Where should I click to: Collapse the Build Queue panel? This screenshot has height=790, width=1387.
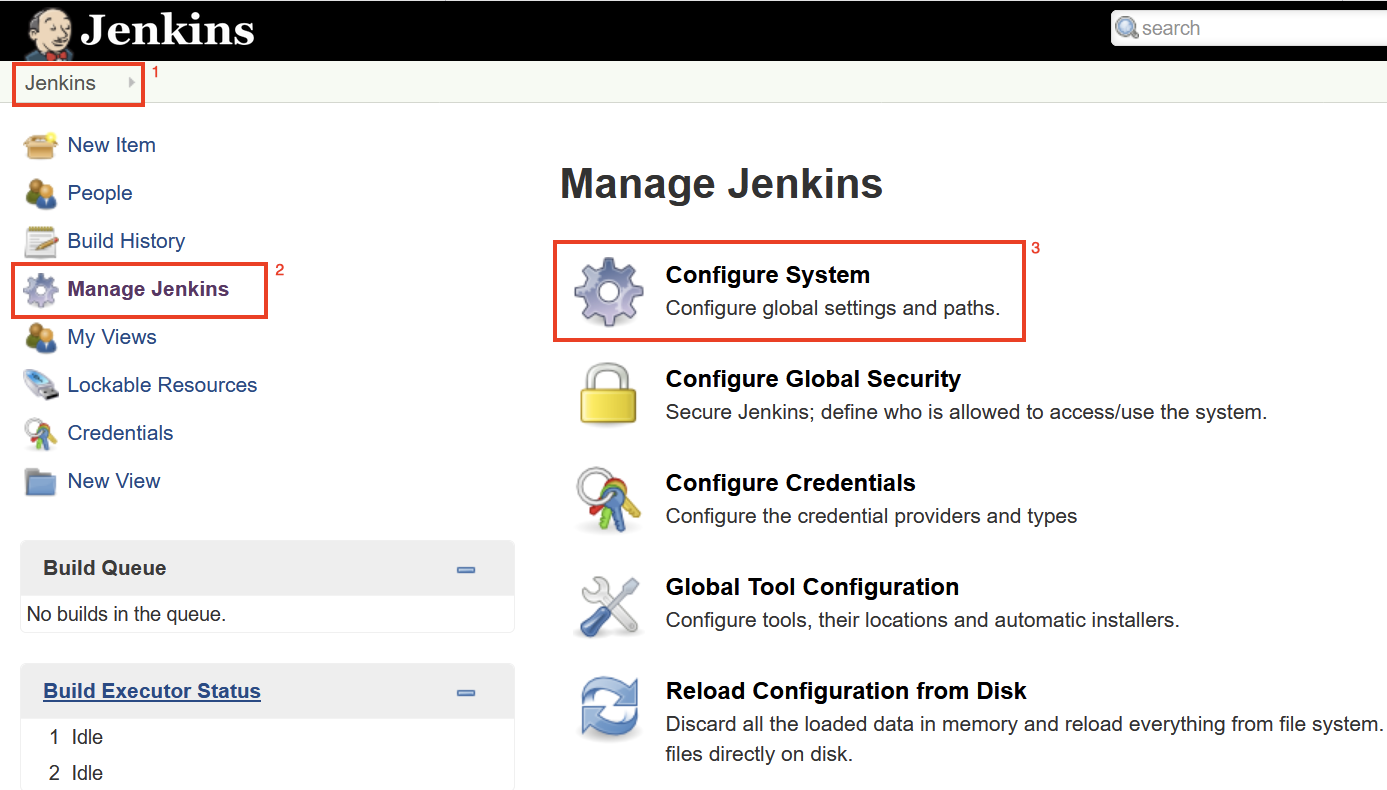coord(465,569)
